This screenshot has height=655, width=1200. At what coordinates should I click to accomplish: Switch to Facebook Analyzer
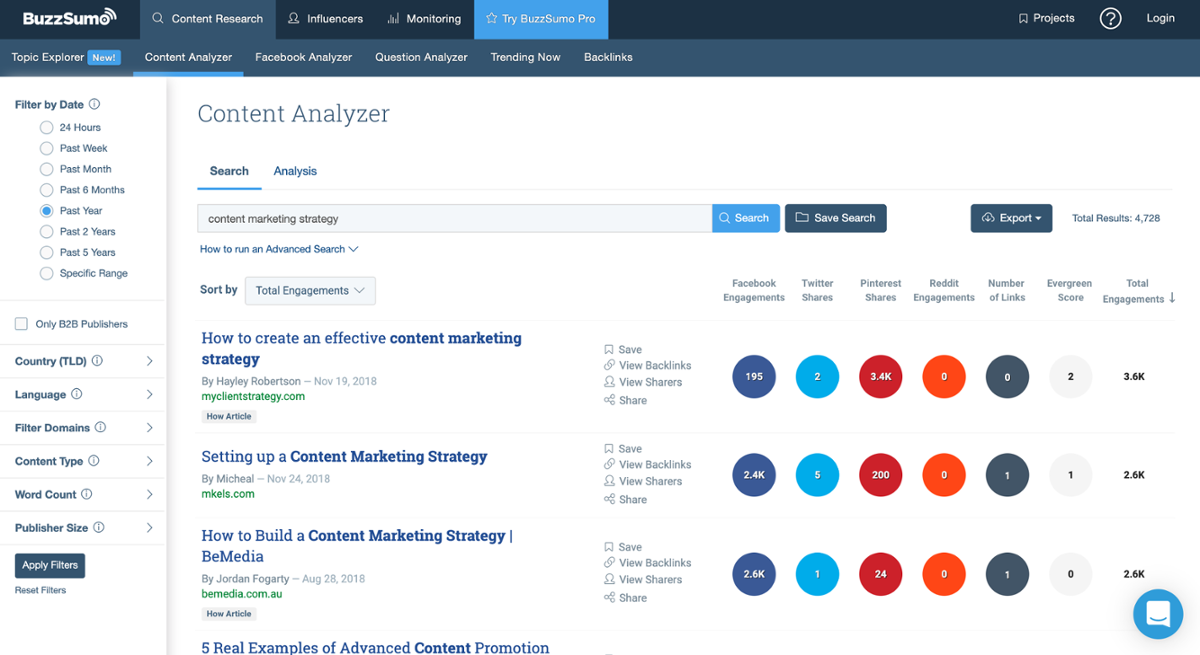pyautogui.click(x=304, y=57)
